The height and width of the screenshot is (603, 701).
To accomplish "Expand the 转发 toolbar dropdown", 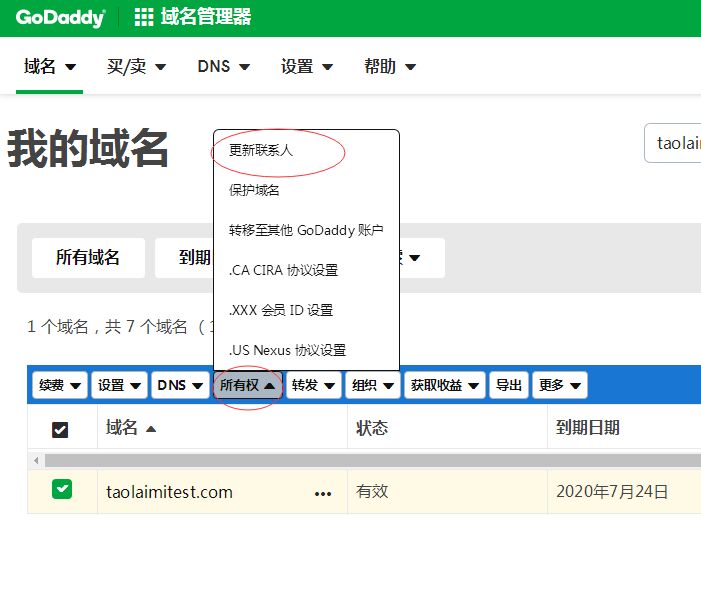I will (313, 385).
